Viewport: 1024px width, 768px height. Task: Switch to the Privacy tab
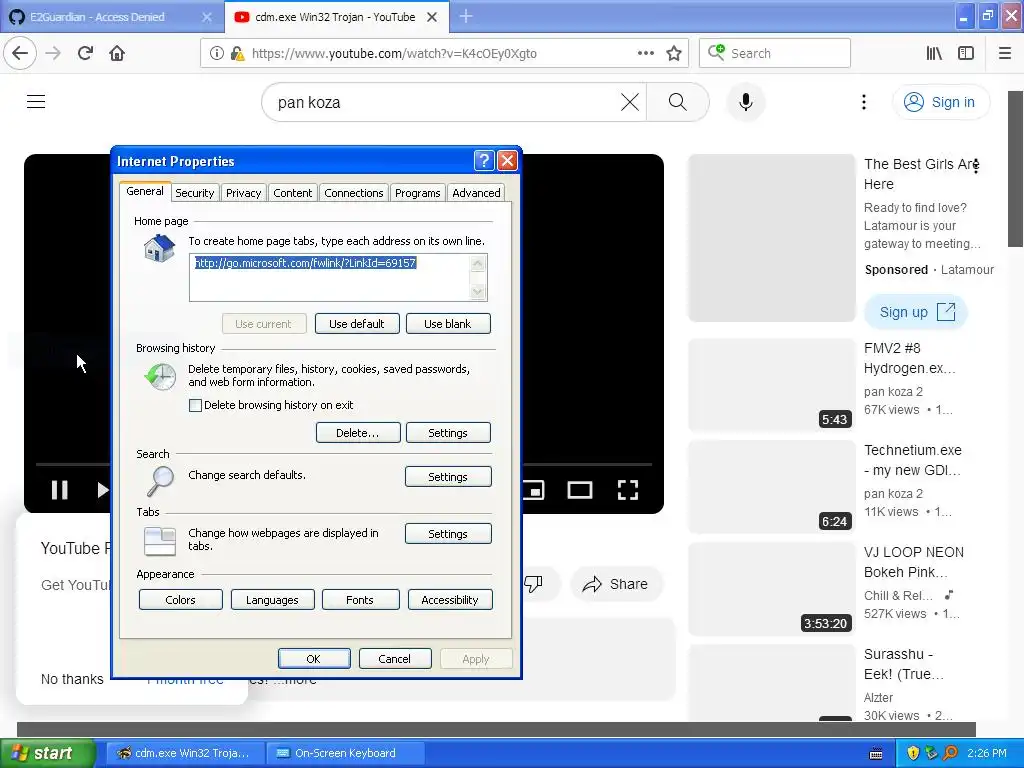point(244,193)
